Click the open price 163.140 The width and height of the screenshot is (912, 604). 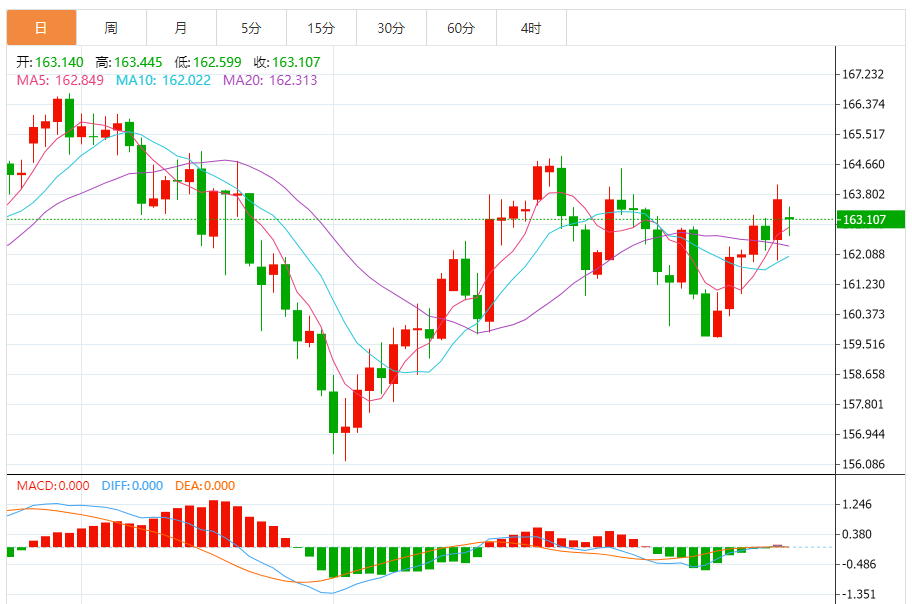[x=59, y=62]
